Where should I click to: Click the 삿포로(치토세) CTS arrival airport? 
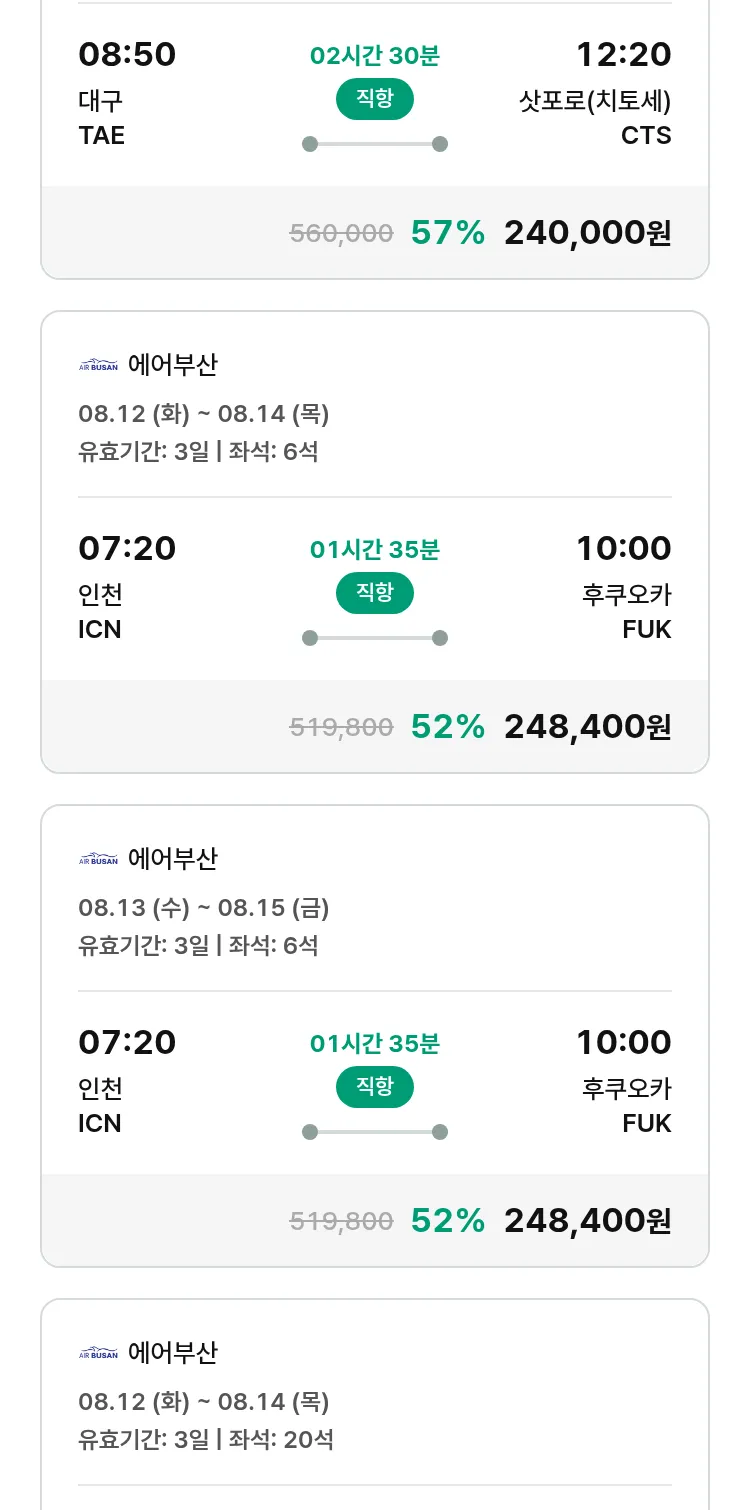[x=595, y=118]
